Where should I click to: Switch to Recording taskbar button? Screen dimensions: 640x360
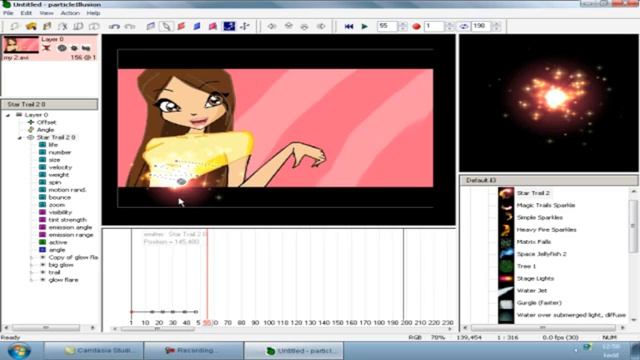(x=194, y=351)
